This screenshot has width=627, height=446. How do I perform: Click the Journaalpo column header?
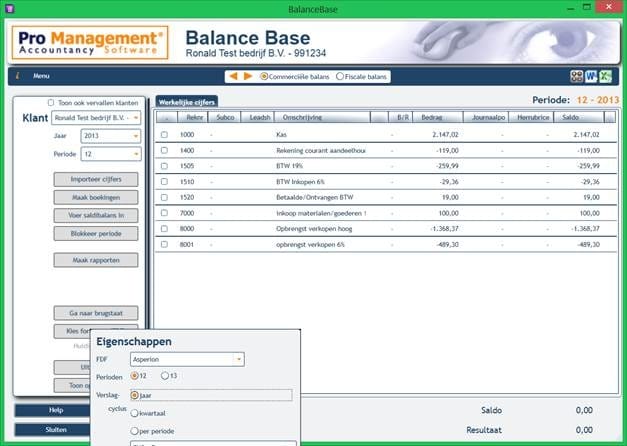(486, 117)
